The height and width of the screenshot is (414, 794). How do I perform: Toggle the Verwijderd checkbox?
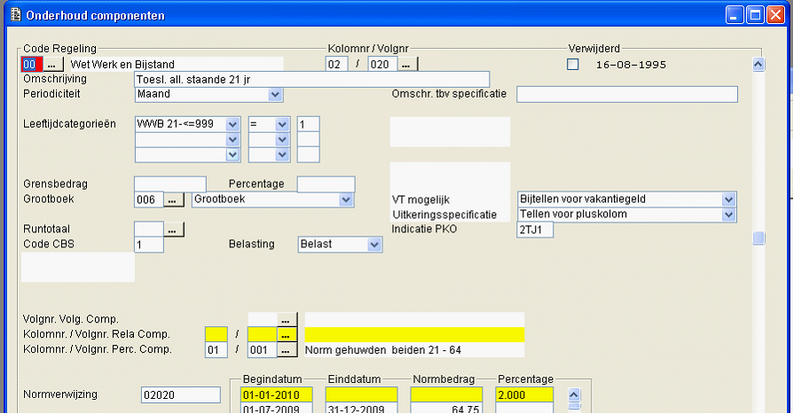pyautogui.click(x=573, y=64)
